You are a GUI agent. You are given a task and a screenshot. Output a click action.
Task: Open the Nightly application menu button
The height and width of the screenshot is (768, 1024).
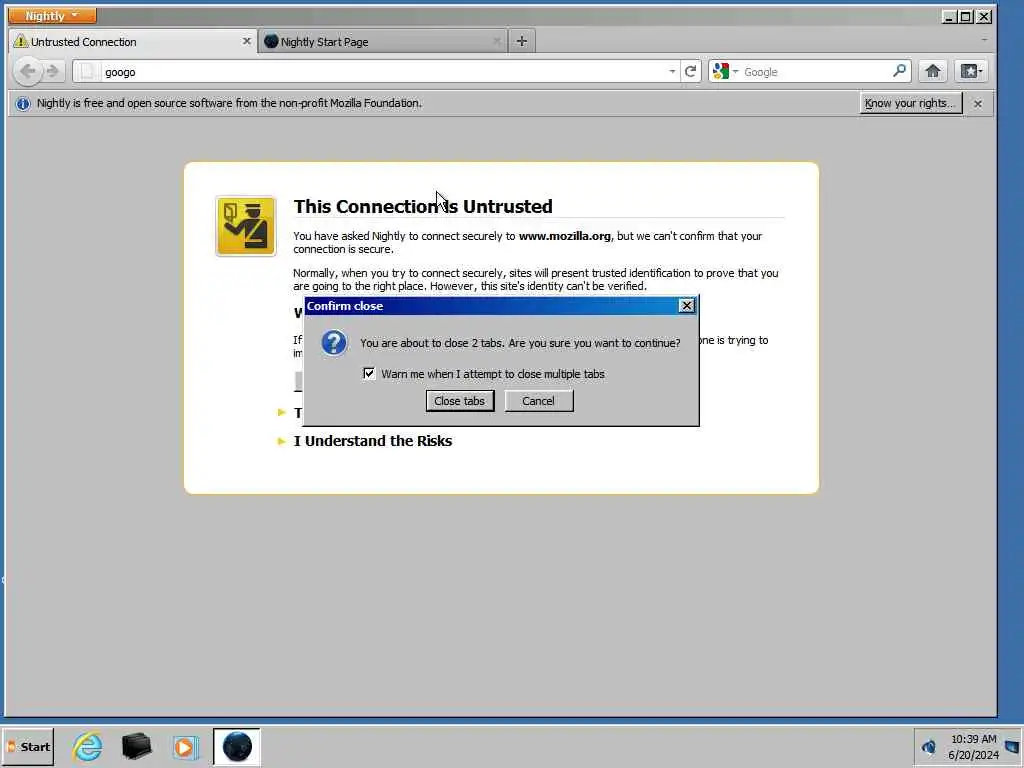click(52, 16)
